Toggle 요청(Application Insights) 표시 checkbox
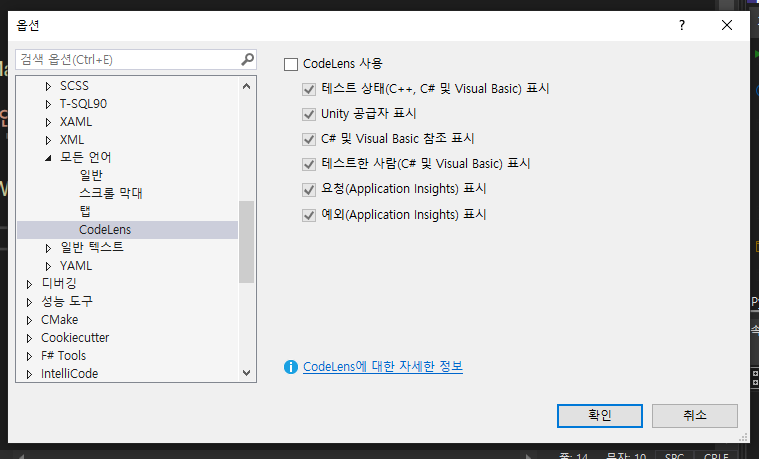Viewport: 759px width, 459px height. pyautogui.click(x=309, y=190)
